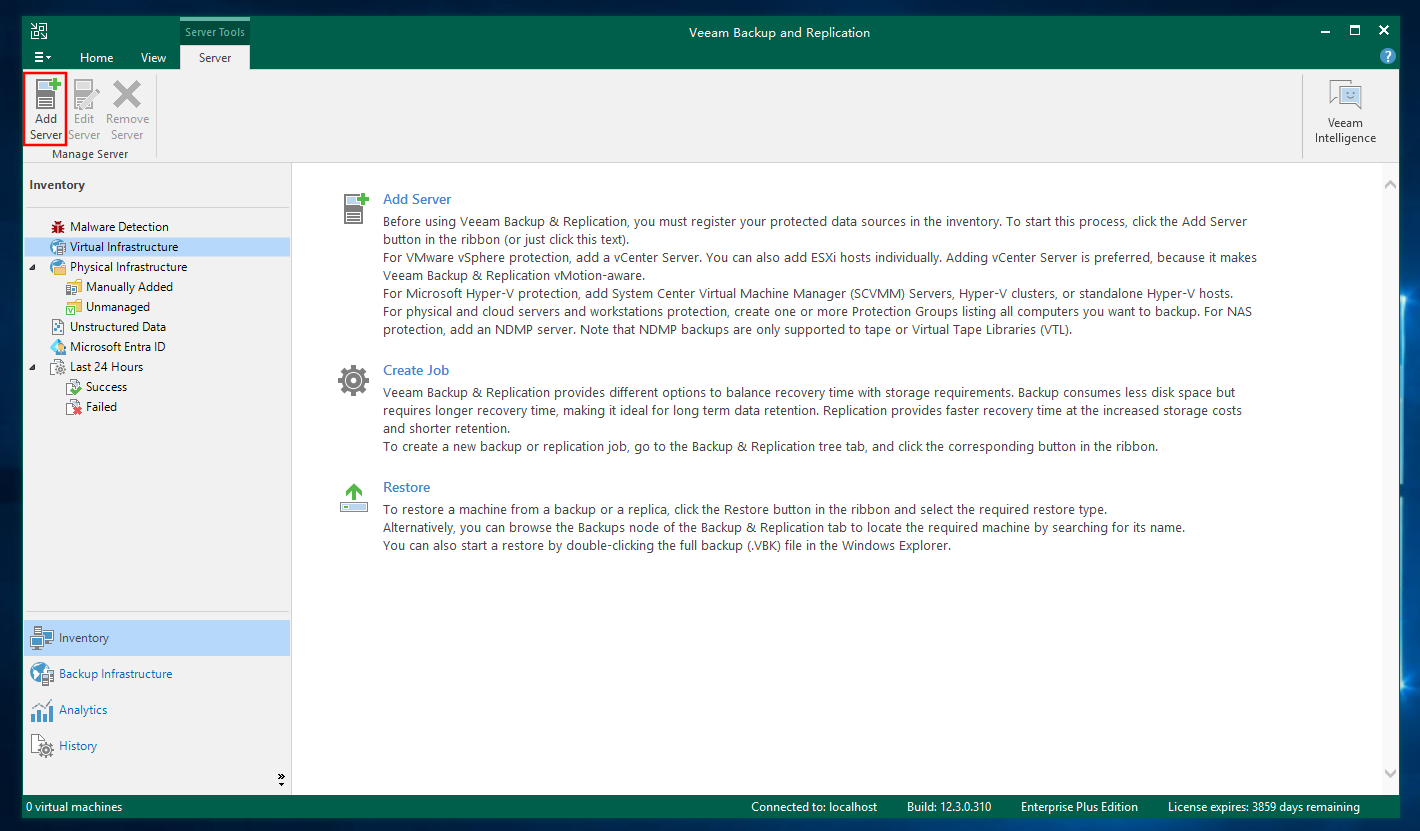Select Unstructured Data node
The width and height of the screenshot is (1420, 831).
pyautogui.click(x=118, y=327)
